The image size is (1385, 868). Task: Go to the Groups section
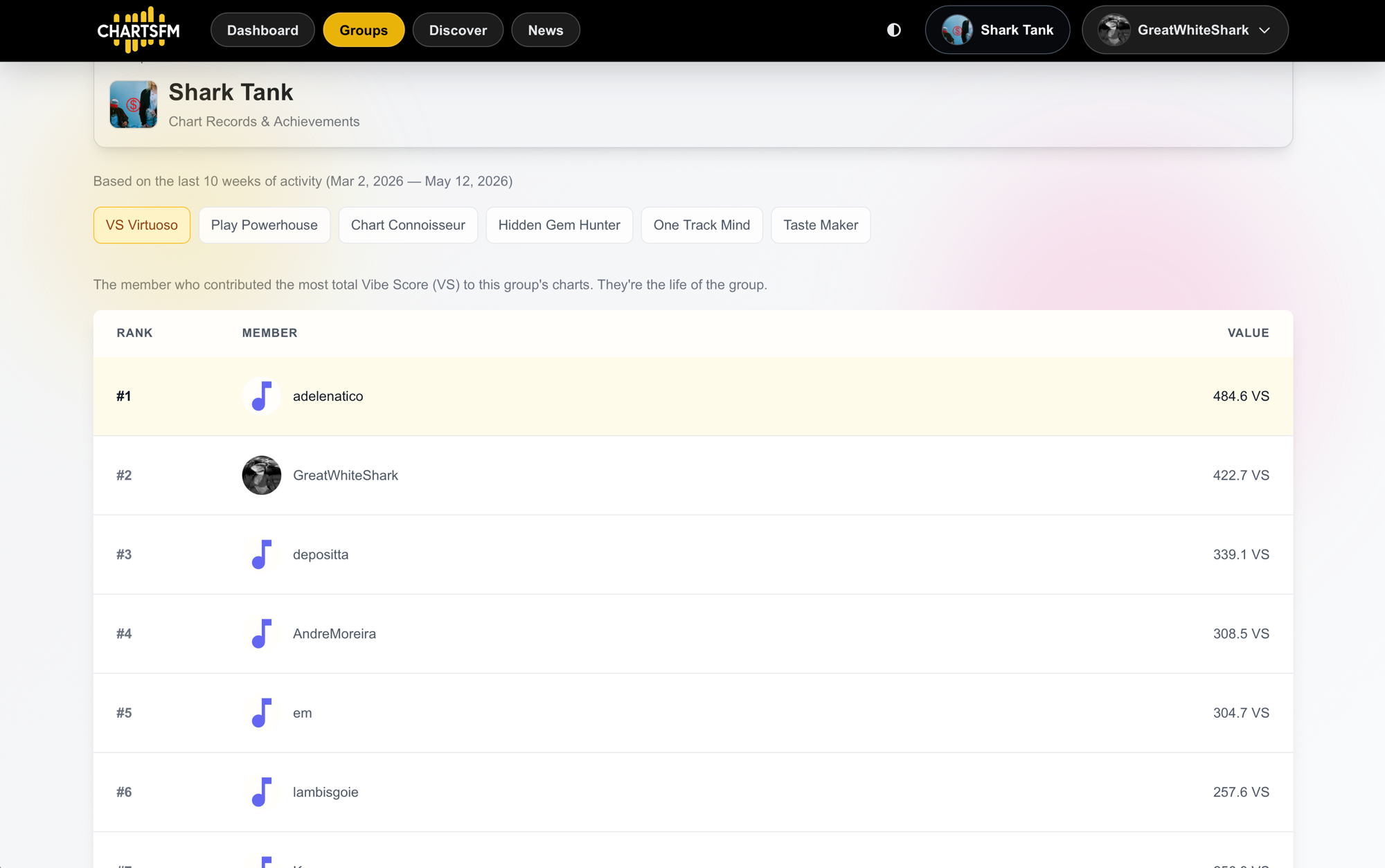coord(364,30)
